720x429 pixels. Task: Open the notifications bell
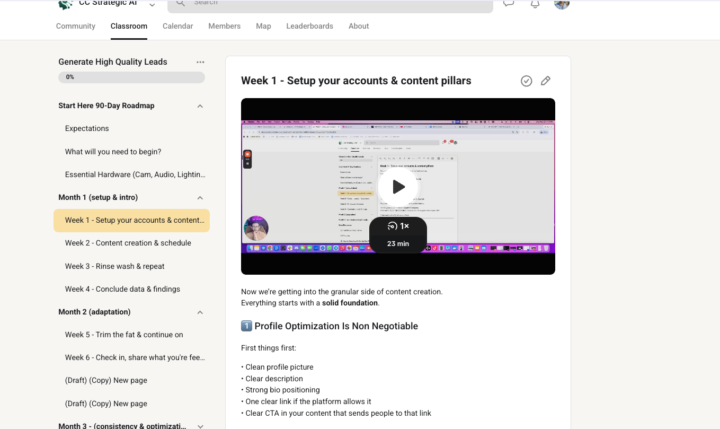[535, 4]
